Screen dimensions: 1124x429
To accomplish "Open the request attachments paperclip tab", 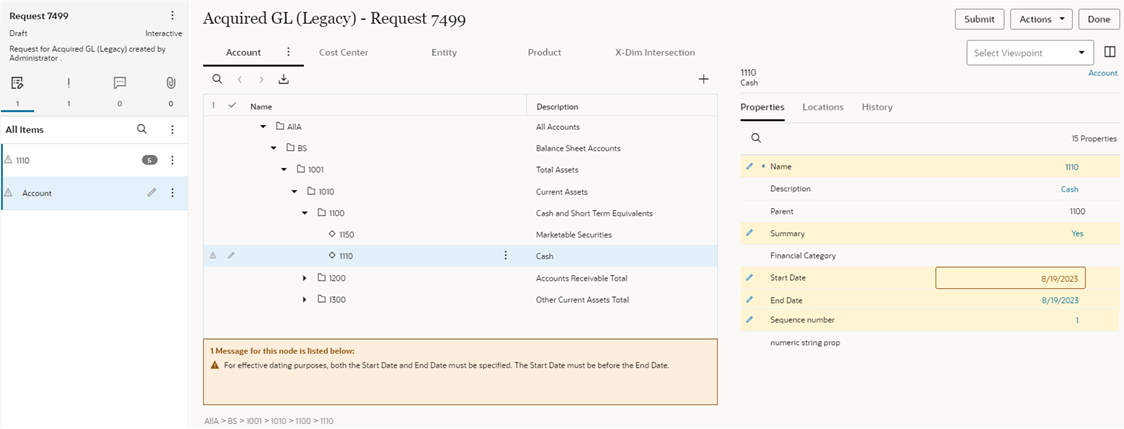I will click(x=171, y=83).
